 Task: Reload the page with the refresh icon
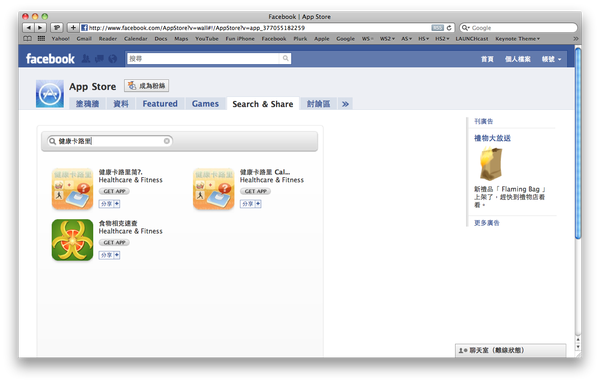click(449, 28)
